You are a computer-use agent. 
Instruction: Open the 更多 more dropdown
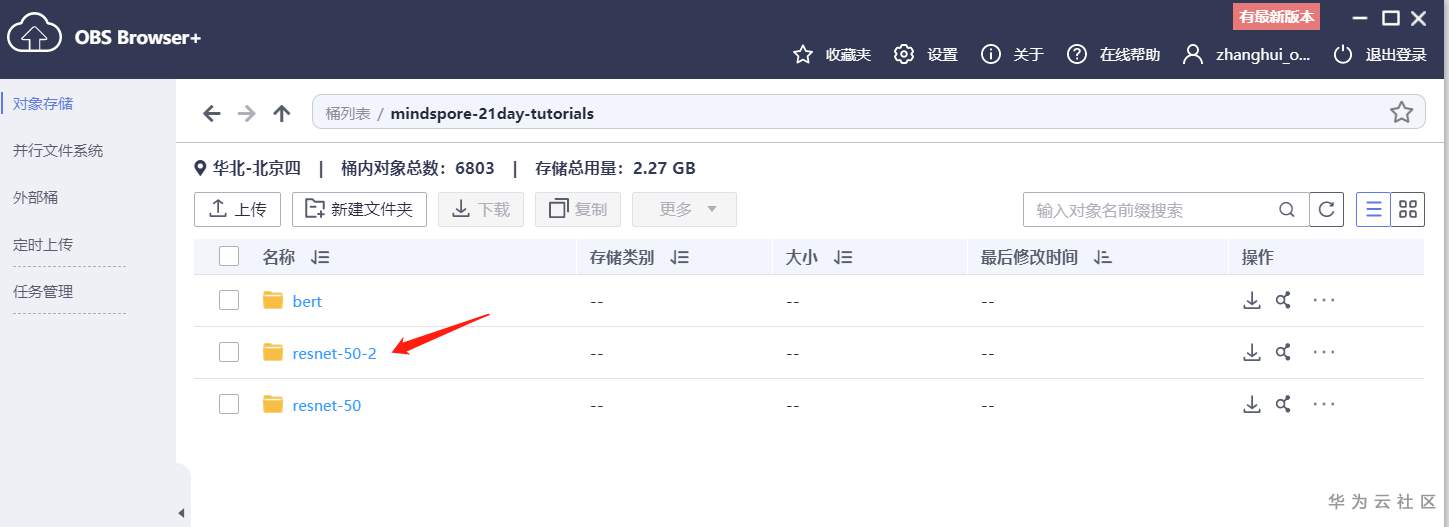684,209
